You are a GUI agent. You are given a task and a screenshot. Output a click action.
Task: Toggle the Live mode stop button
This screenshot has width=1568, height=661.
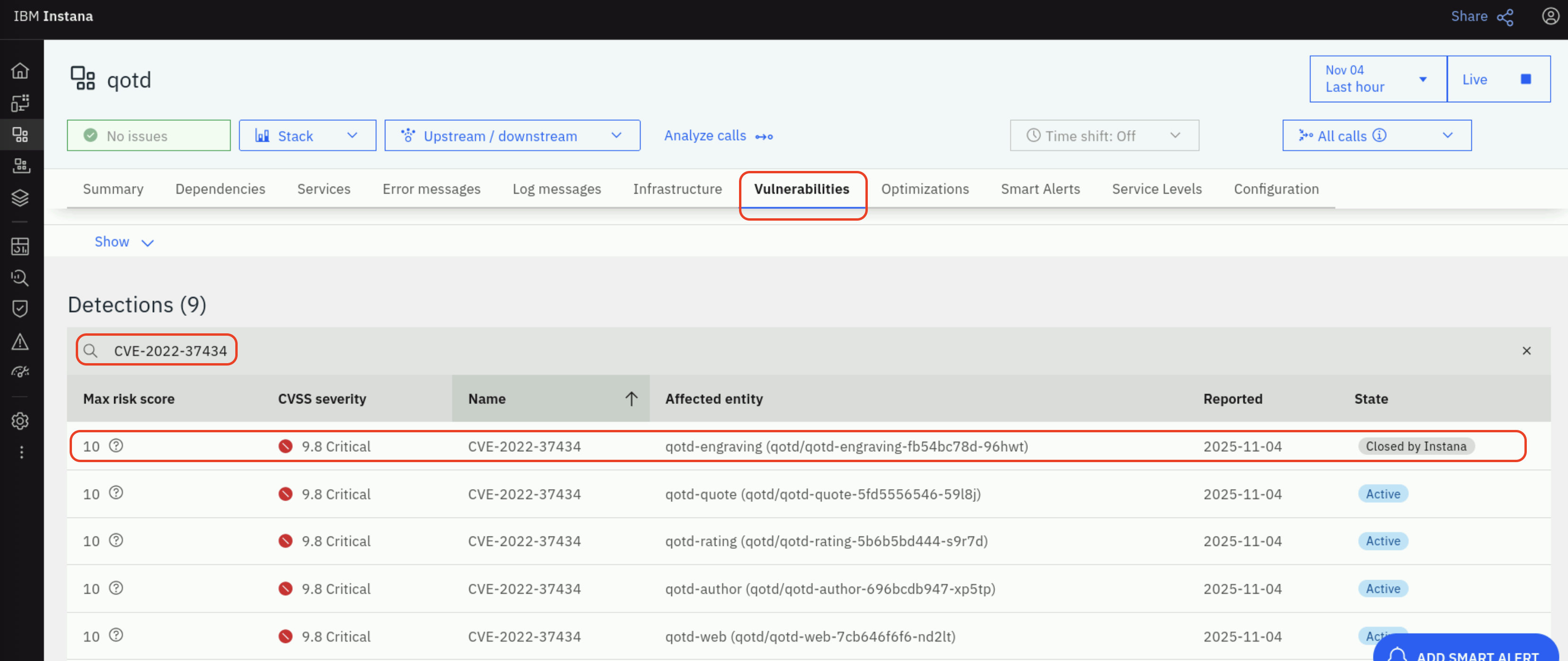[1525, 79]
